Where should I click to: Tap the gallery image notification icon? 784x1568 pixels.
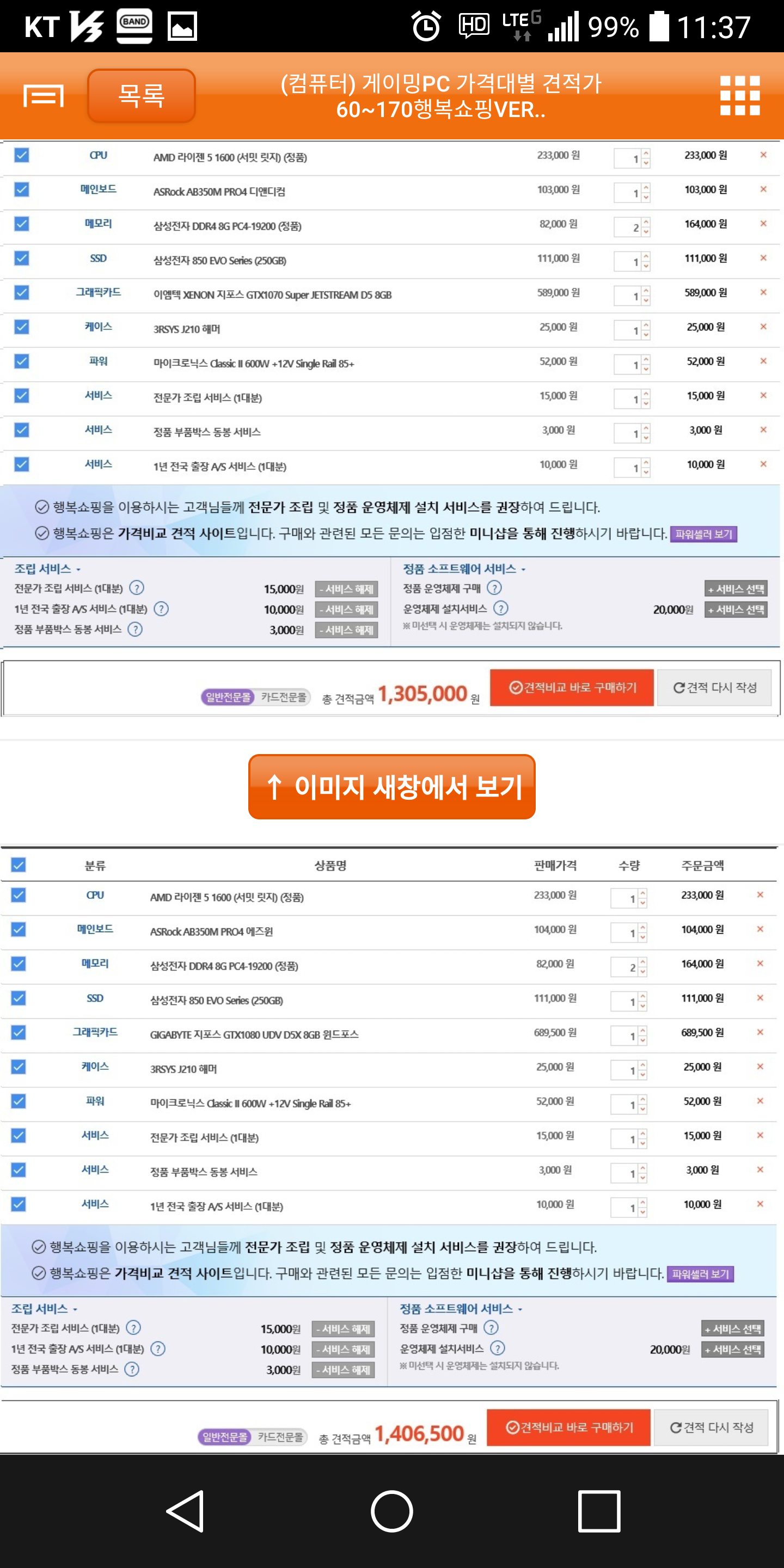click(x=182, y=27)
